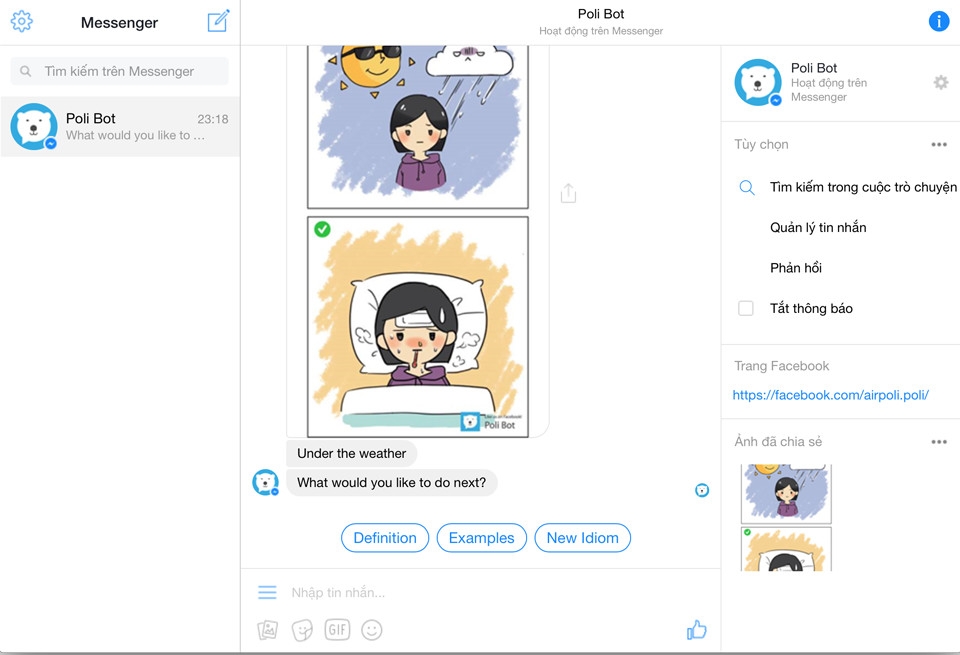Click the 23:18 timestamp in the conversation list

[212, 119]
